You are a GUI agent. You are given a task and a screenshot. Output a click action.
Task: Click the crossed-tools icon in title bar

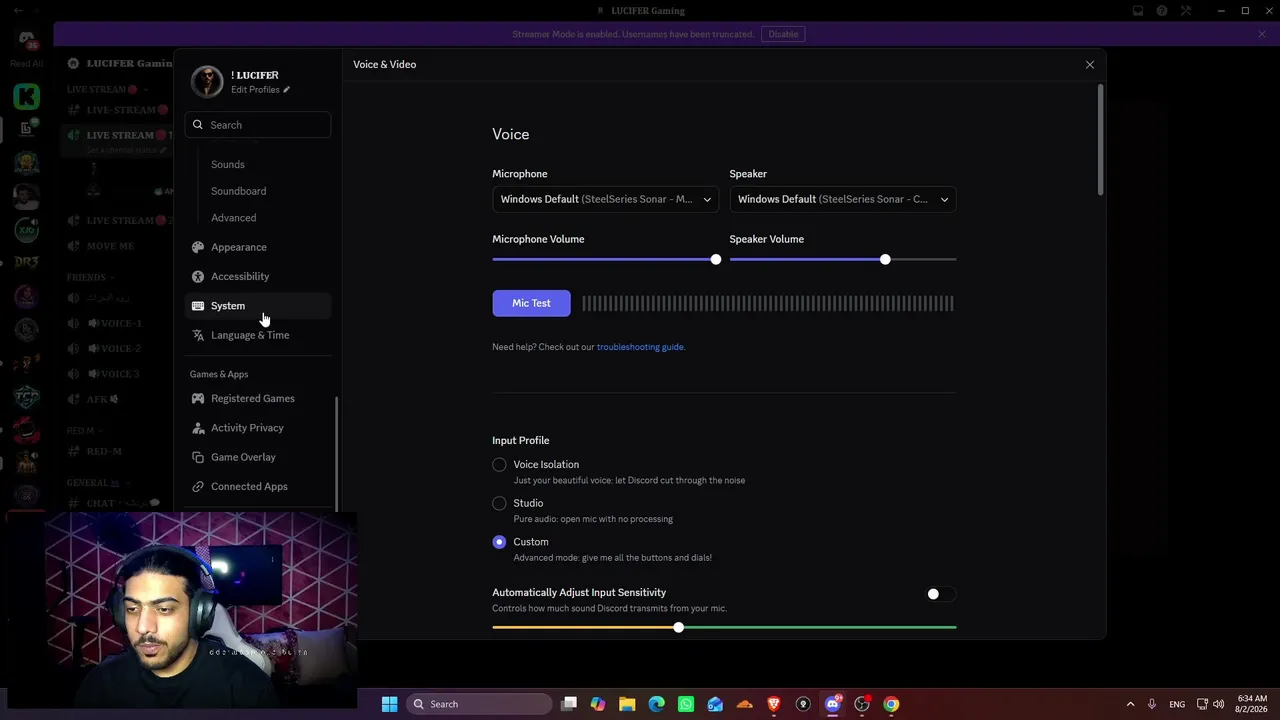1186,11
